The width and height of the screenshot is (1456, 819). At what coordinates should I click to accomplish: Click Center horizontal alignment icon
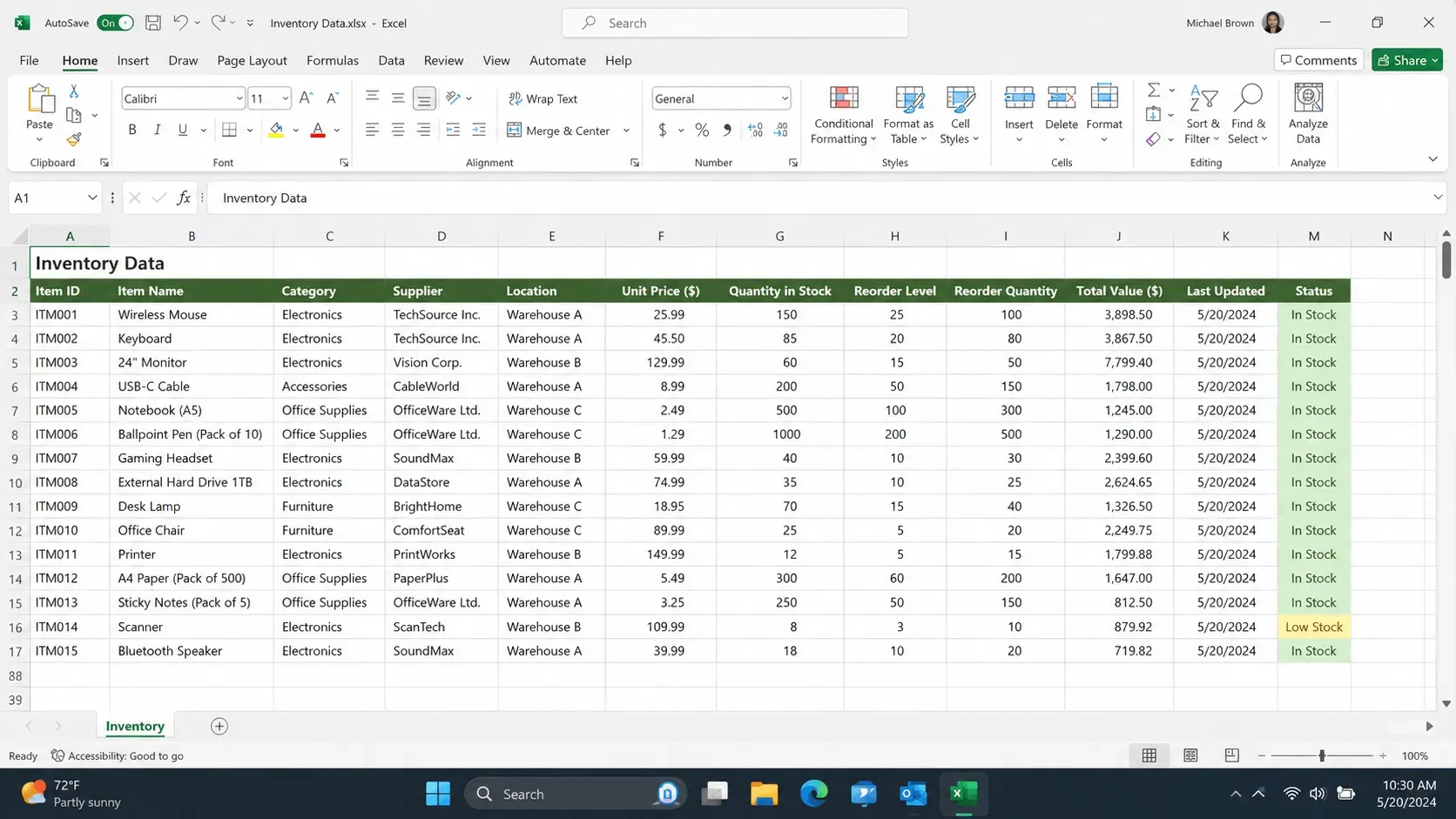398,130
